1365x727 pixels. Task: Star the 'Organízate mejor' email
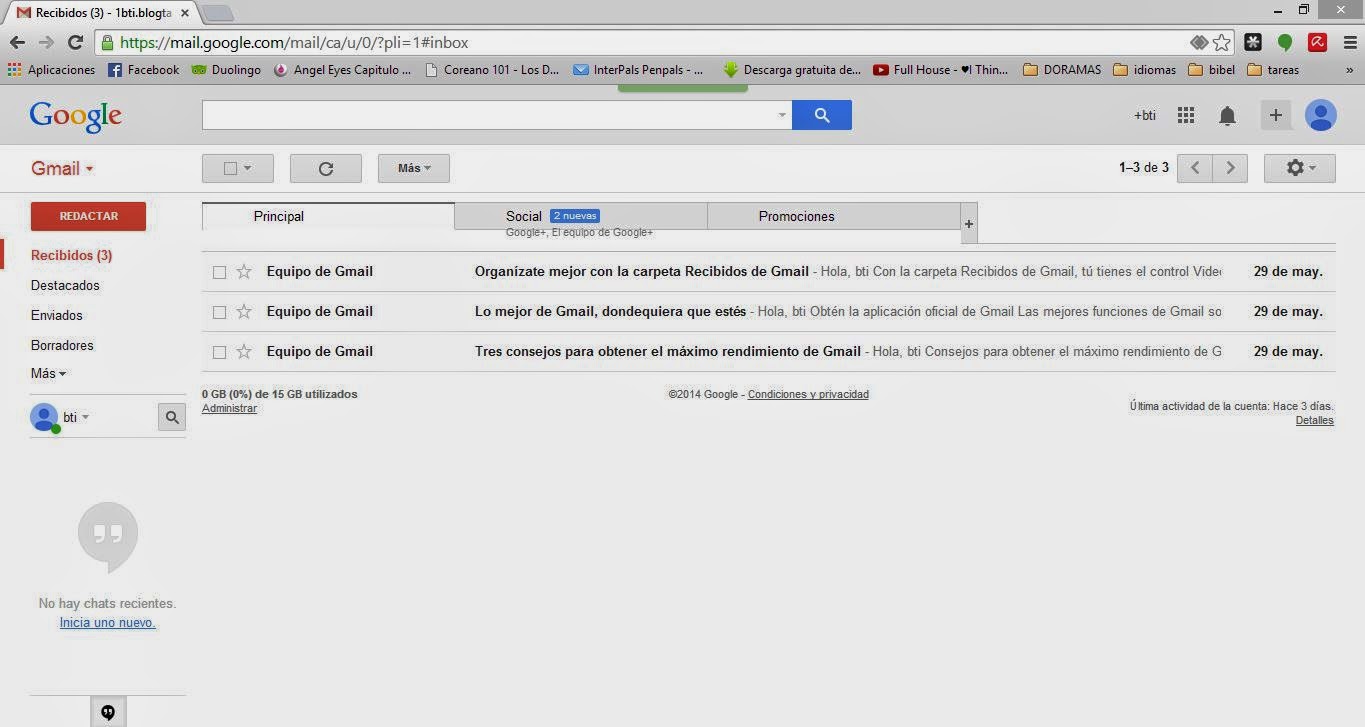(243, 271)
